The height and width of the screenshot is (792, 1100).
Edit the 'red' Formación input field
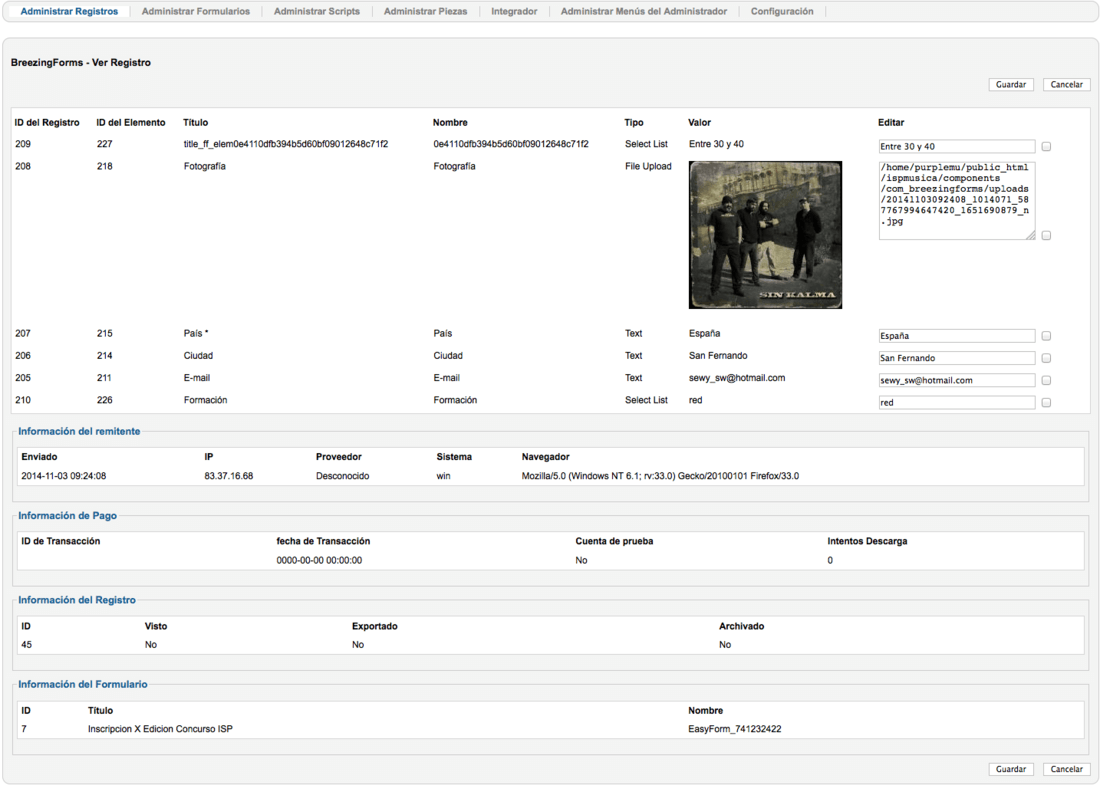(x=957, y=403)
